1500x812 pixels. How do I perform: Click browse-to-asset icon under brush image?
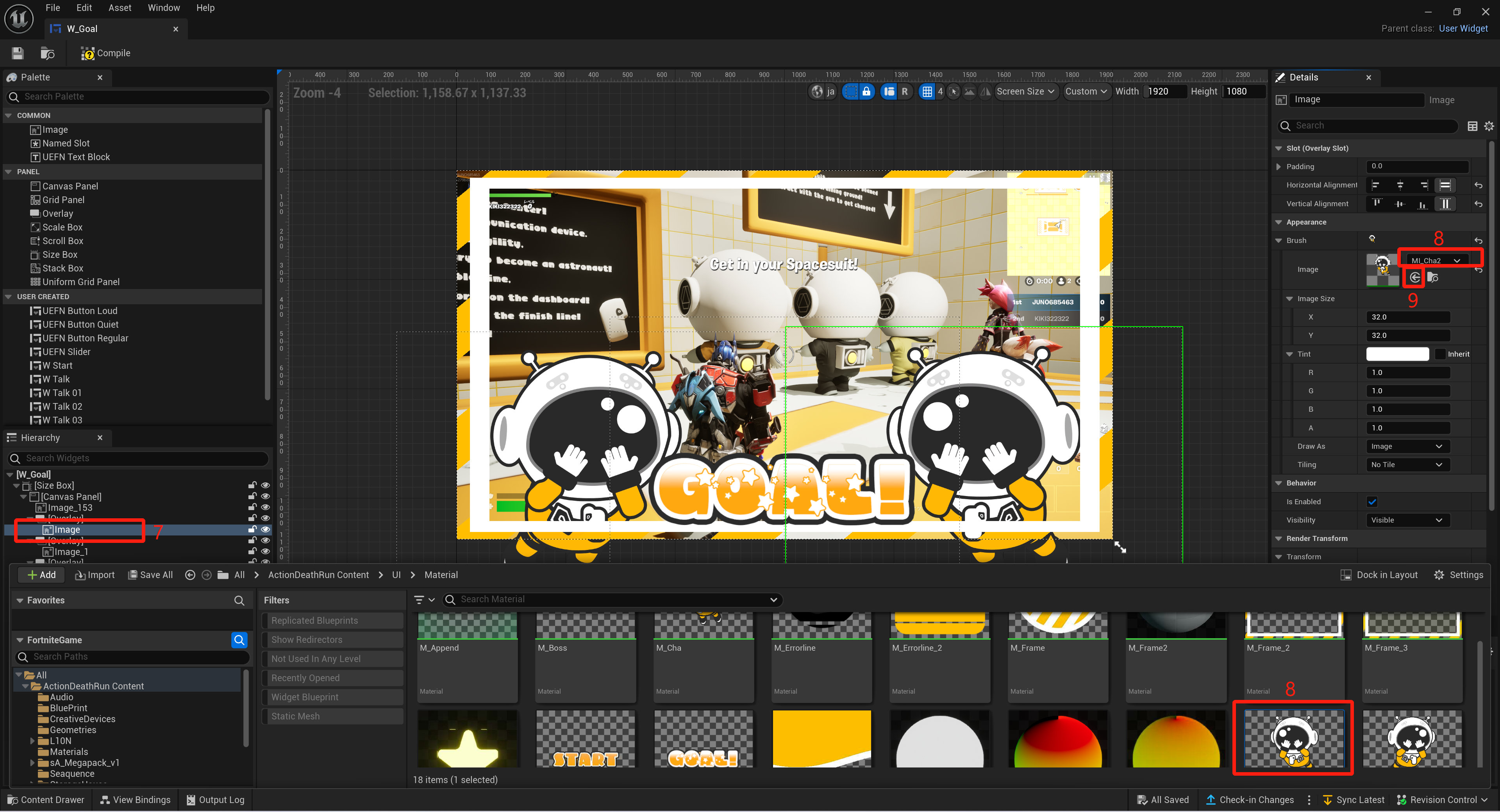point(1433,278)
